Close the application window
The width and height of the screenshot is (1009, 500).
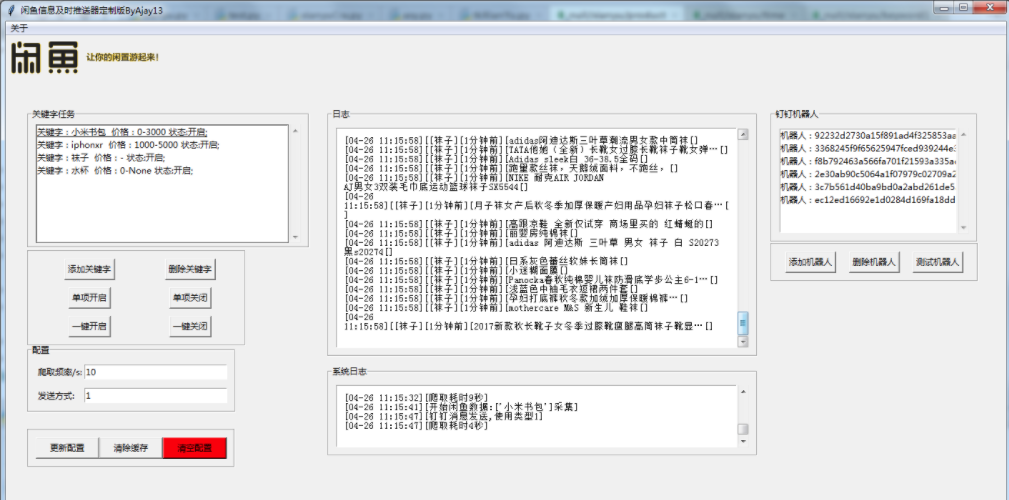[990, 8]
